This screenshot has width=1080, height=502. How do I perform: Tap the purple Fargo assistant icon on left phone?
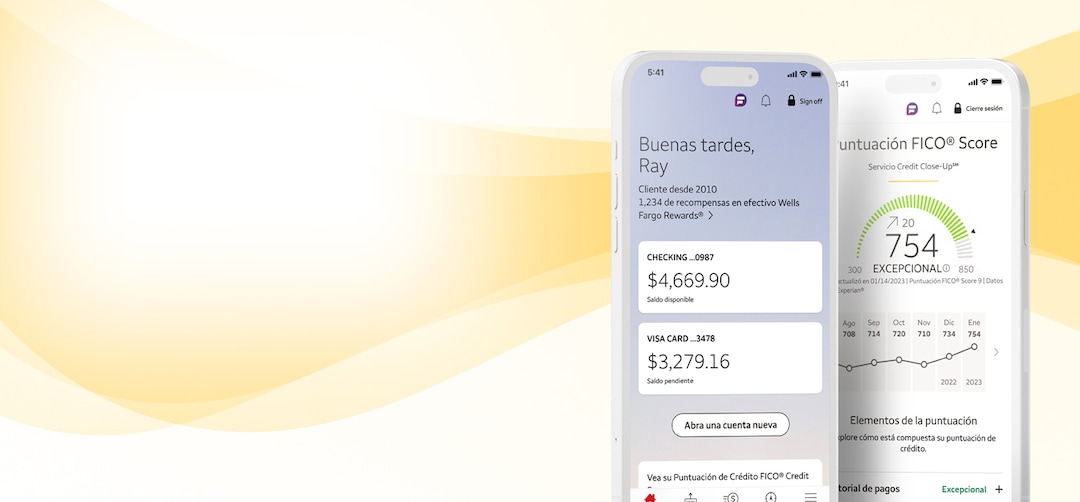pos(740,101)
